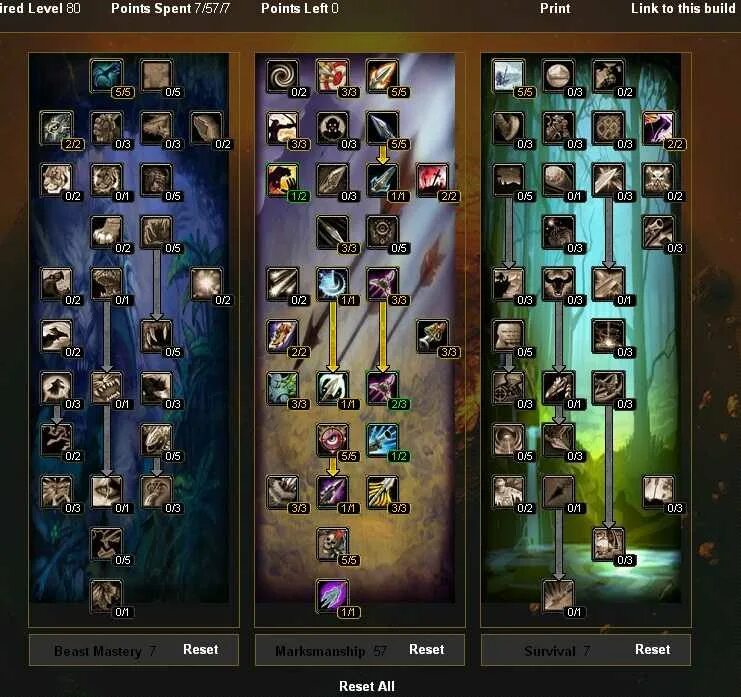Click Reset All below the trees

(x=367, y=686)
